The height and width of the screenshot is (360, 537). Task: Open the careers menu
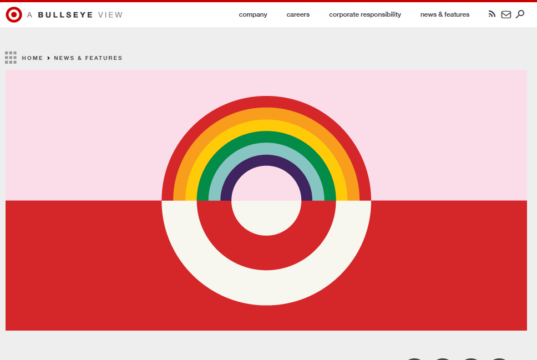pyautogui.click(x=298, y=15)
